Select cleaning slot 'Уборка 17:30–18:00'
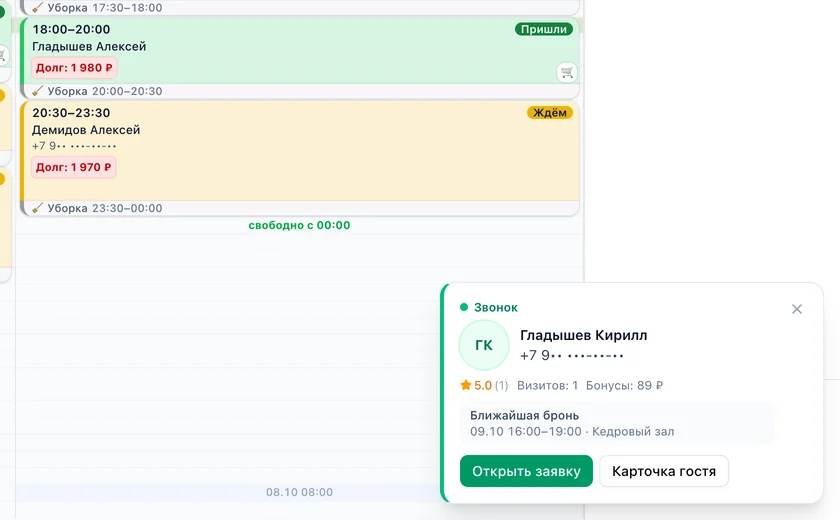The image size is (840, 520). click(x=300, y=7)
